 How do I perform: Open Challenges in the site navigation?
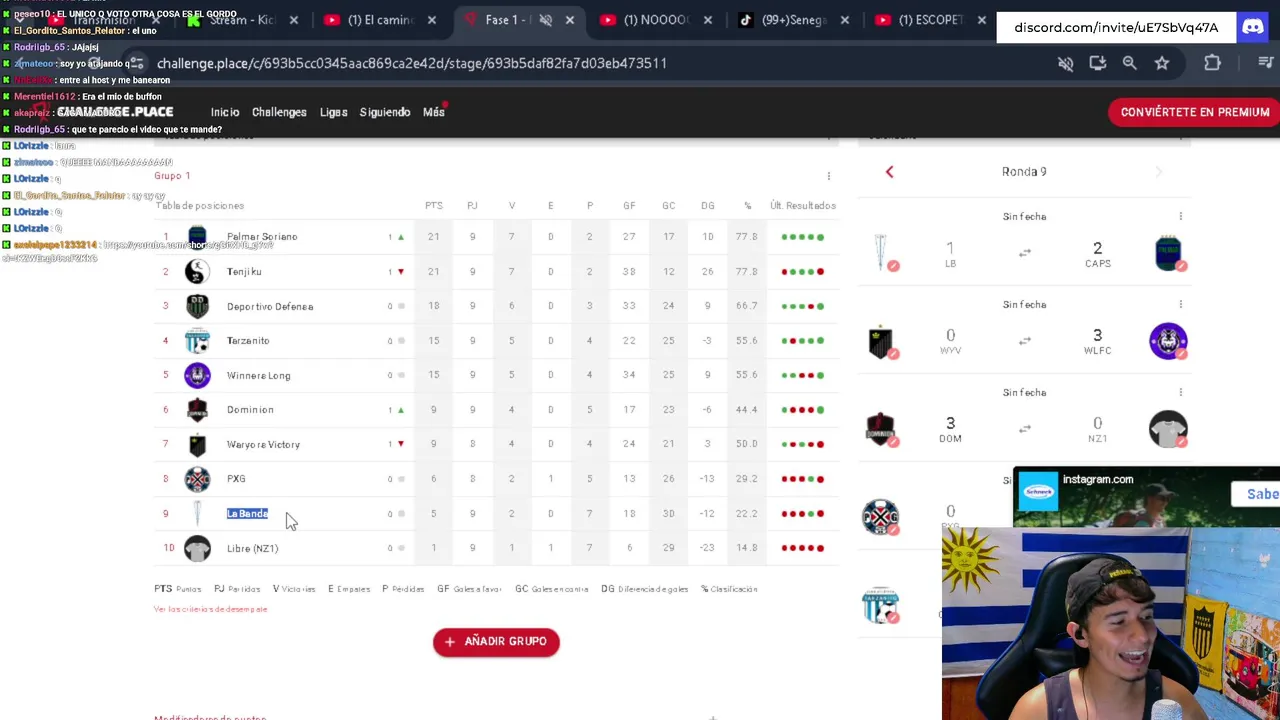(x=279, y=112)
